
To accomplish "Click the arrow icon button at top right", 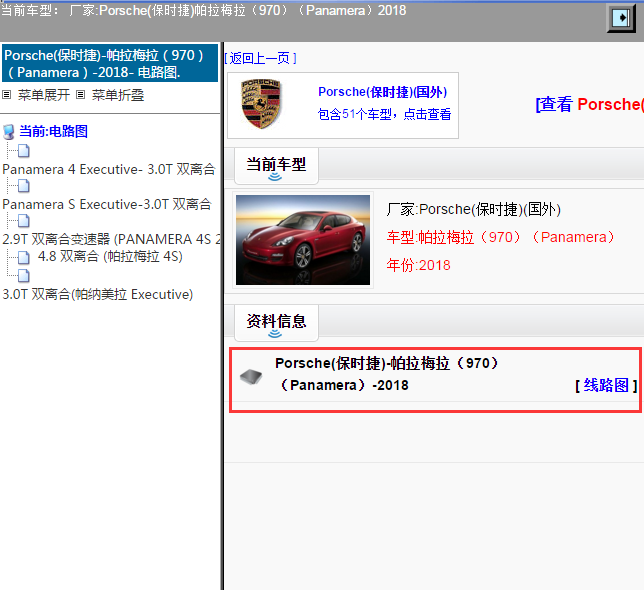I will click(x=621, y=18).
